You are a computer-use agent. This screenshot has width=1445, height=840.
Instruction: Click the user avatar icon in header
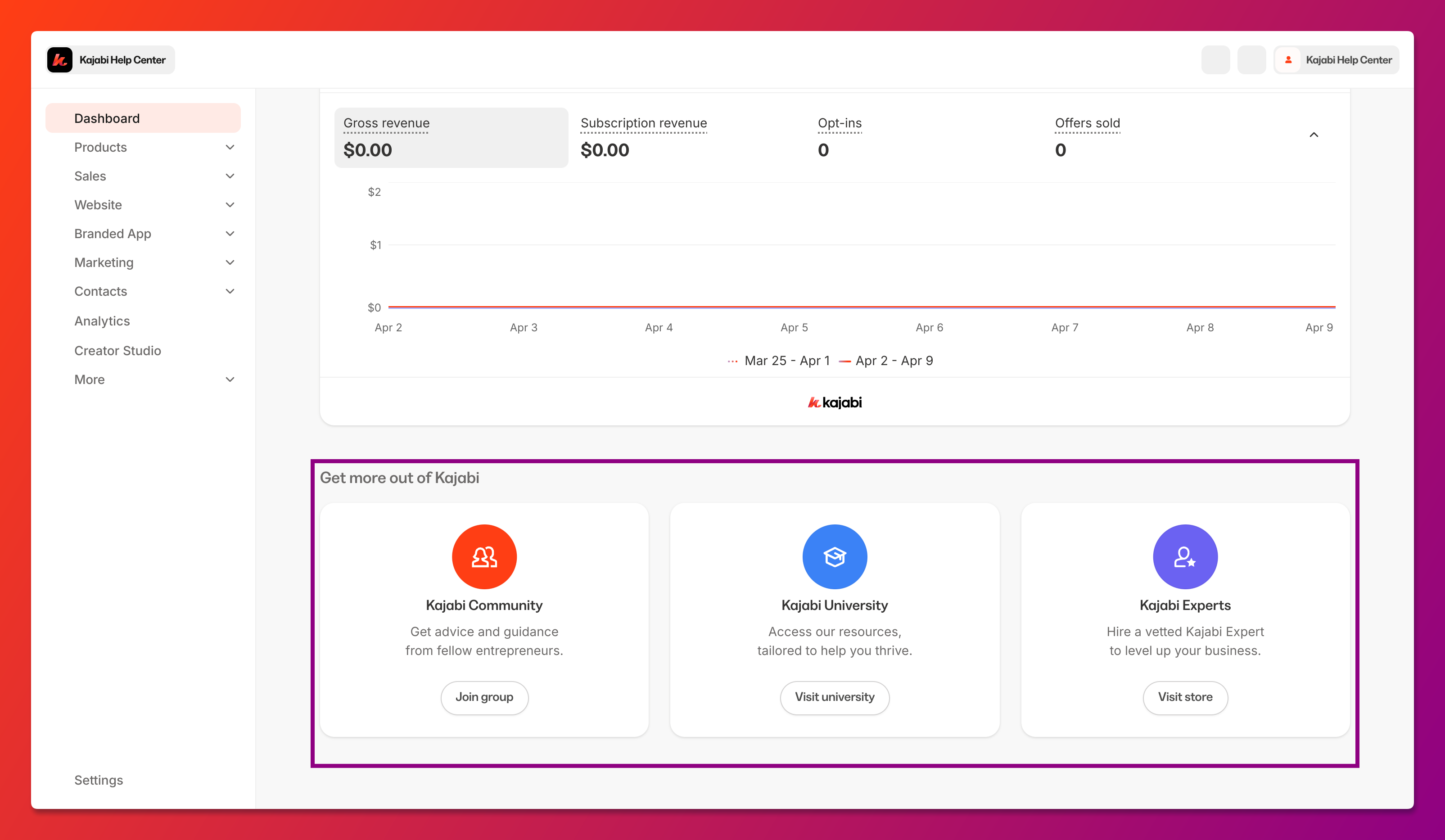coord(1288,59)
